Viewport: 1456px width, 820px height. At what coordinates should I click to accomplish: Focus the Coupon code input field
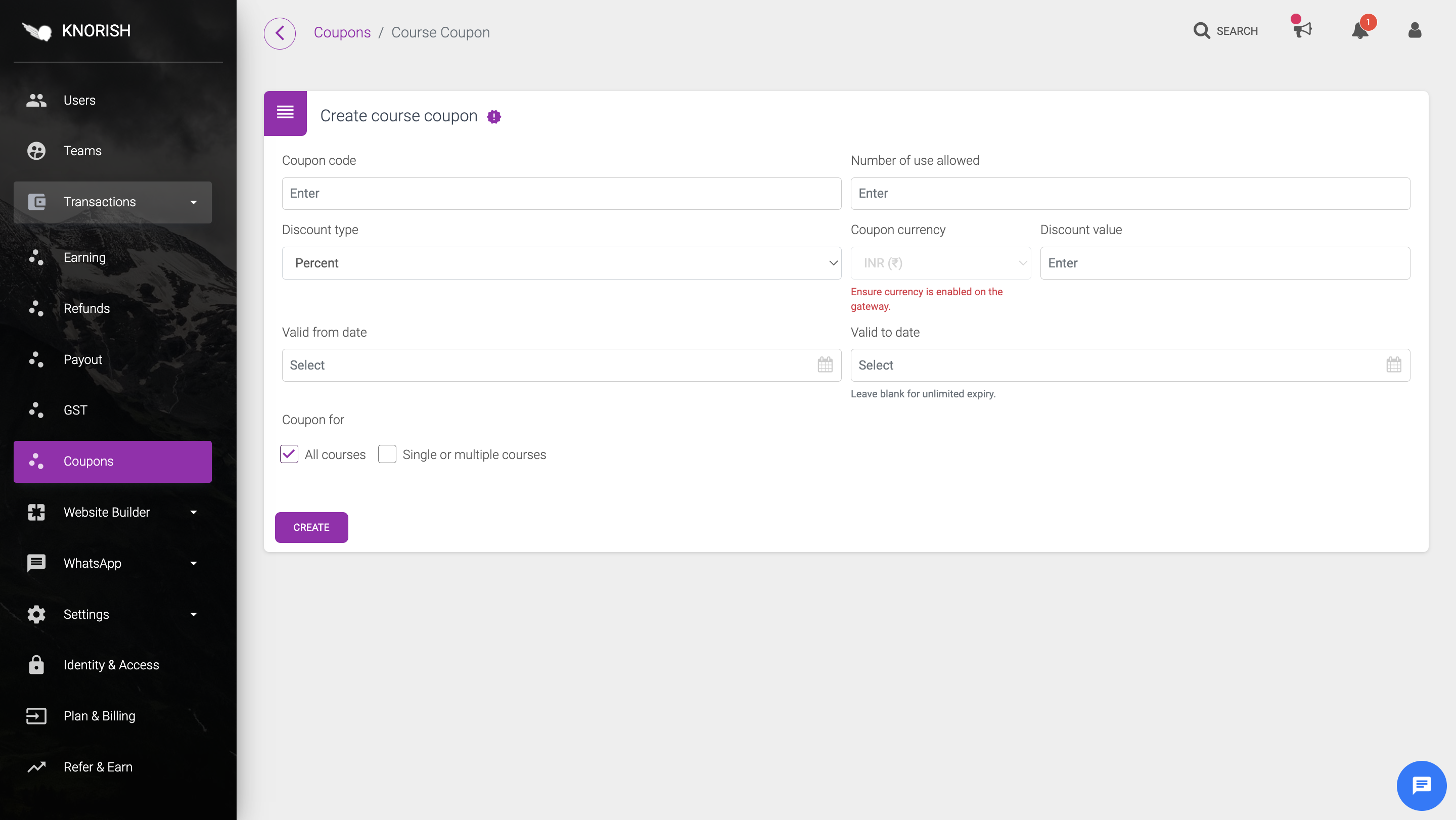click(561, 193)
